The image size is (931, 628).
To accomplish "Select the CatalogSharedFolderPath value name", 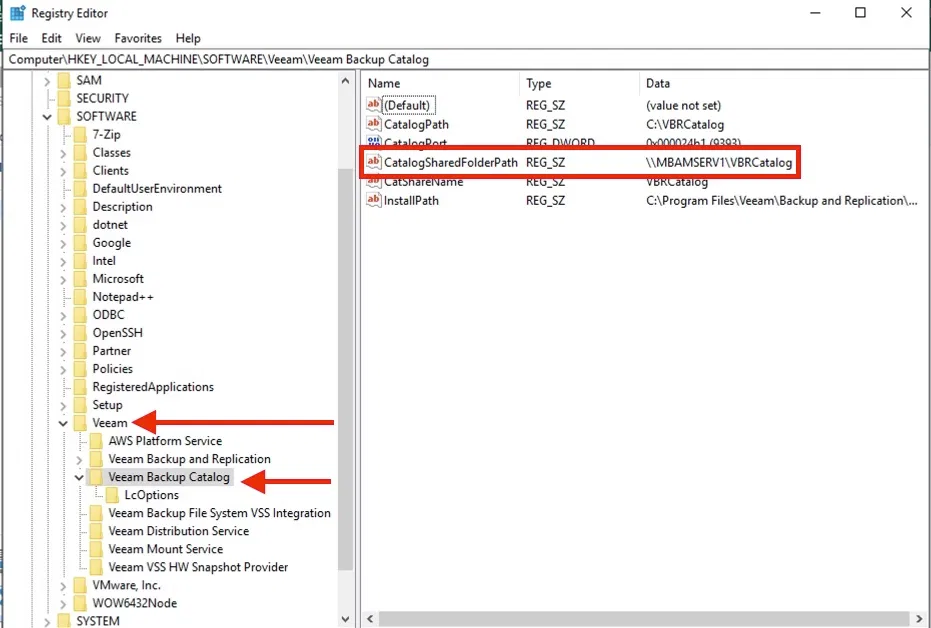I will click(451, 163).
